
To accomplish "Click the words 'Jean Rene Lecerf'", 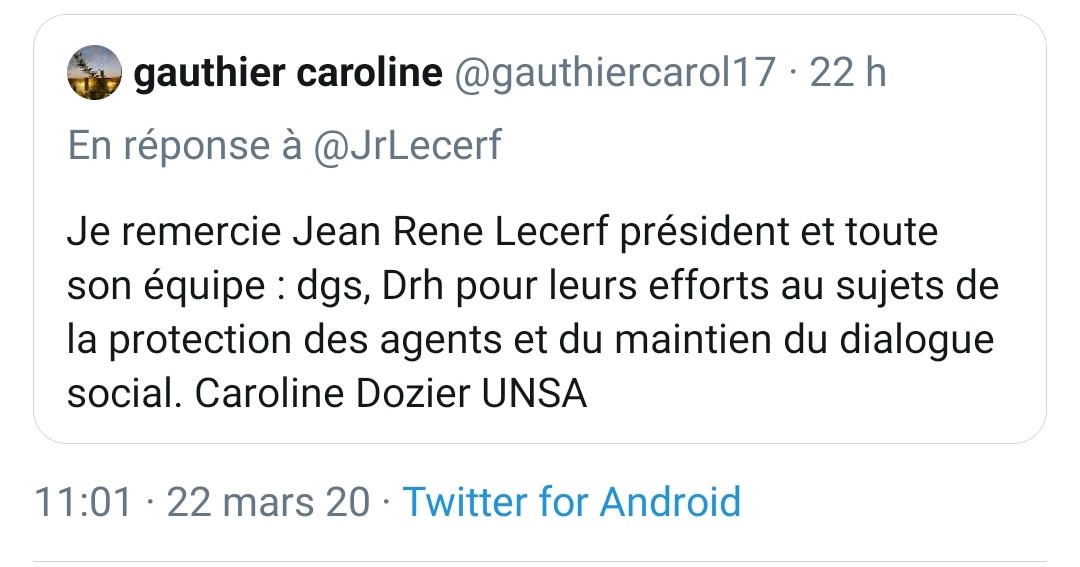I will (451, 231).
